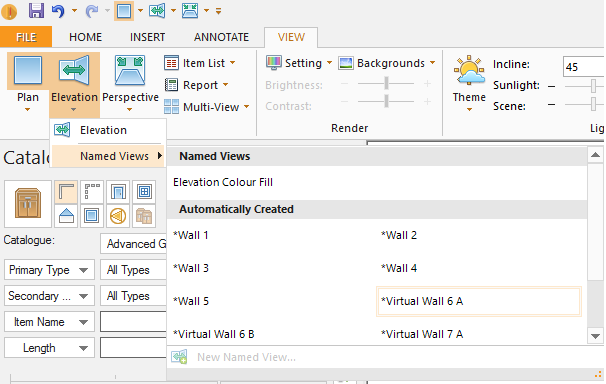Open the Multi-View tool
606x384 pixels.
coord(206,107)
